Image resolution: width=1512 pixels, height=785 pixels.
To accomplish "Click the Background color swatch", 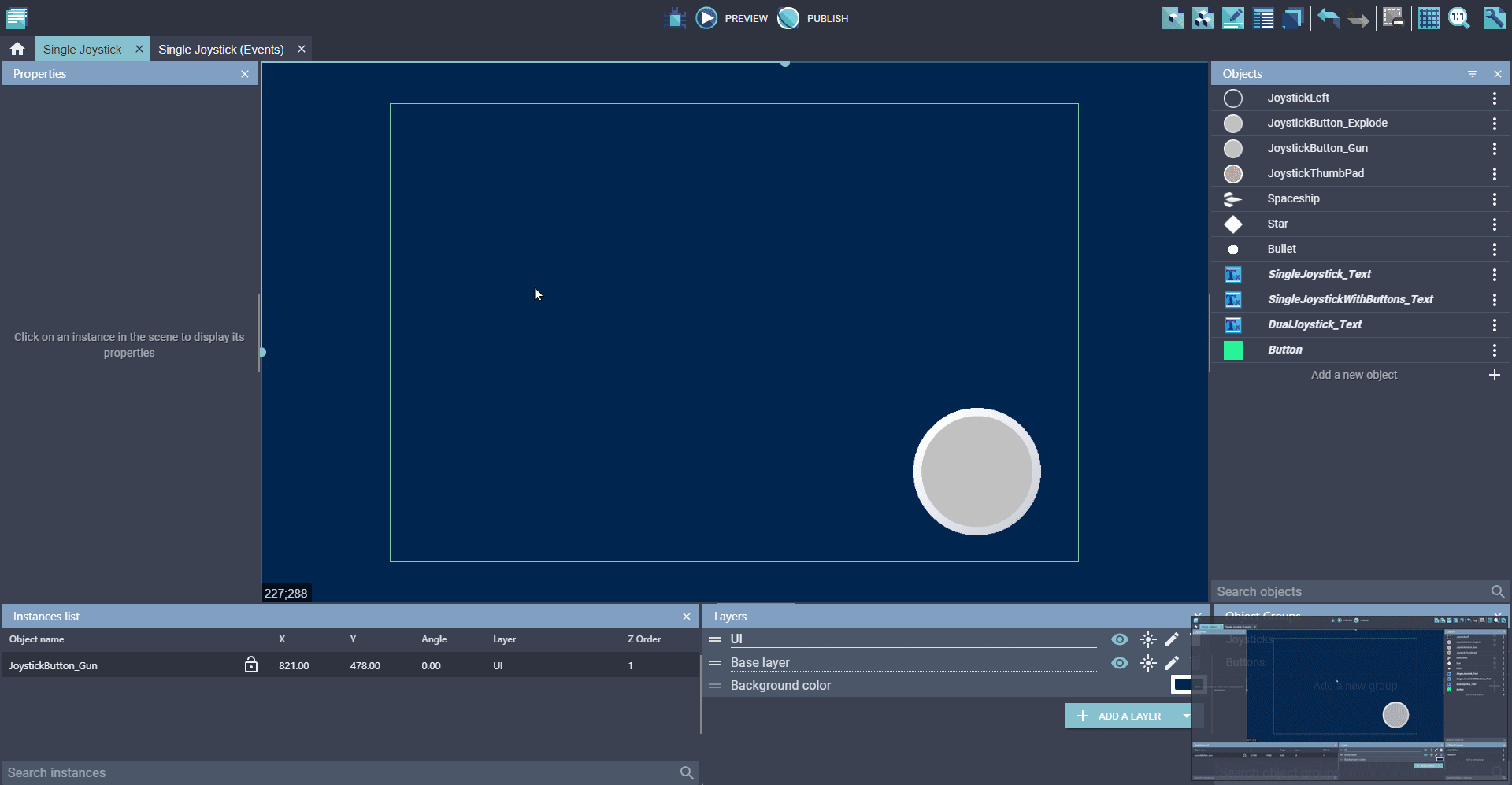I will [x=1181, y=685].
